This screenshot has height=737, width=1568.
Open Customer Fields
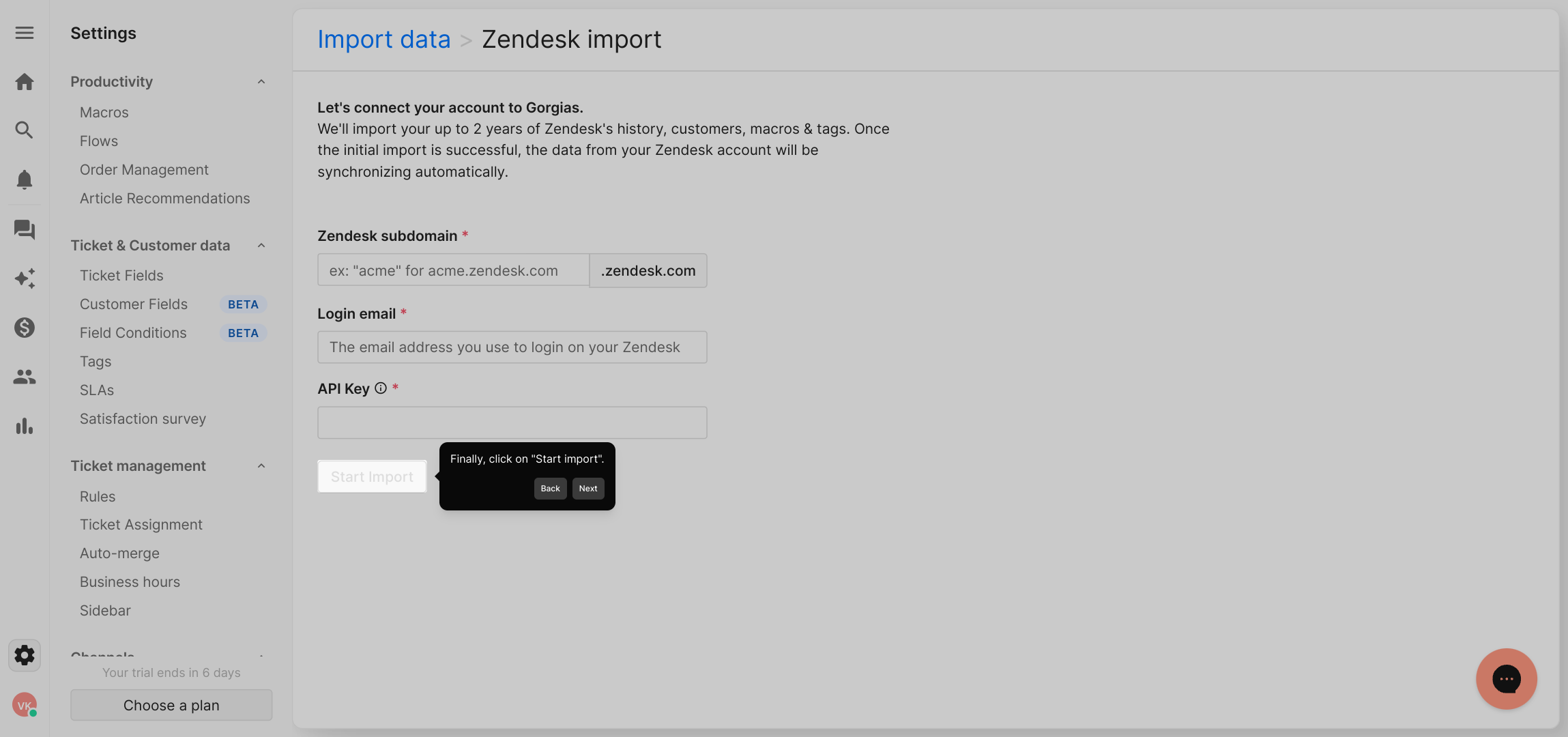(134, 304)
